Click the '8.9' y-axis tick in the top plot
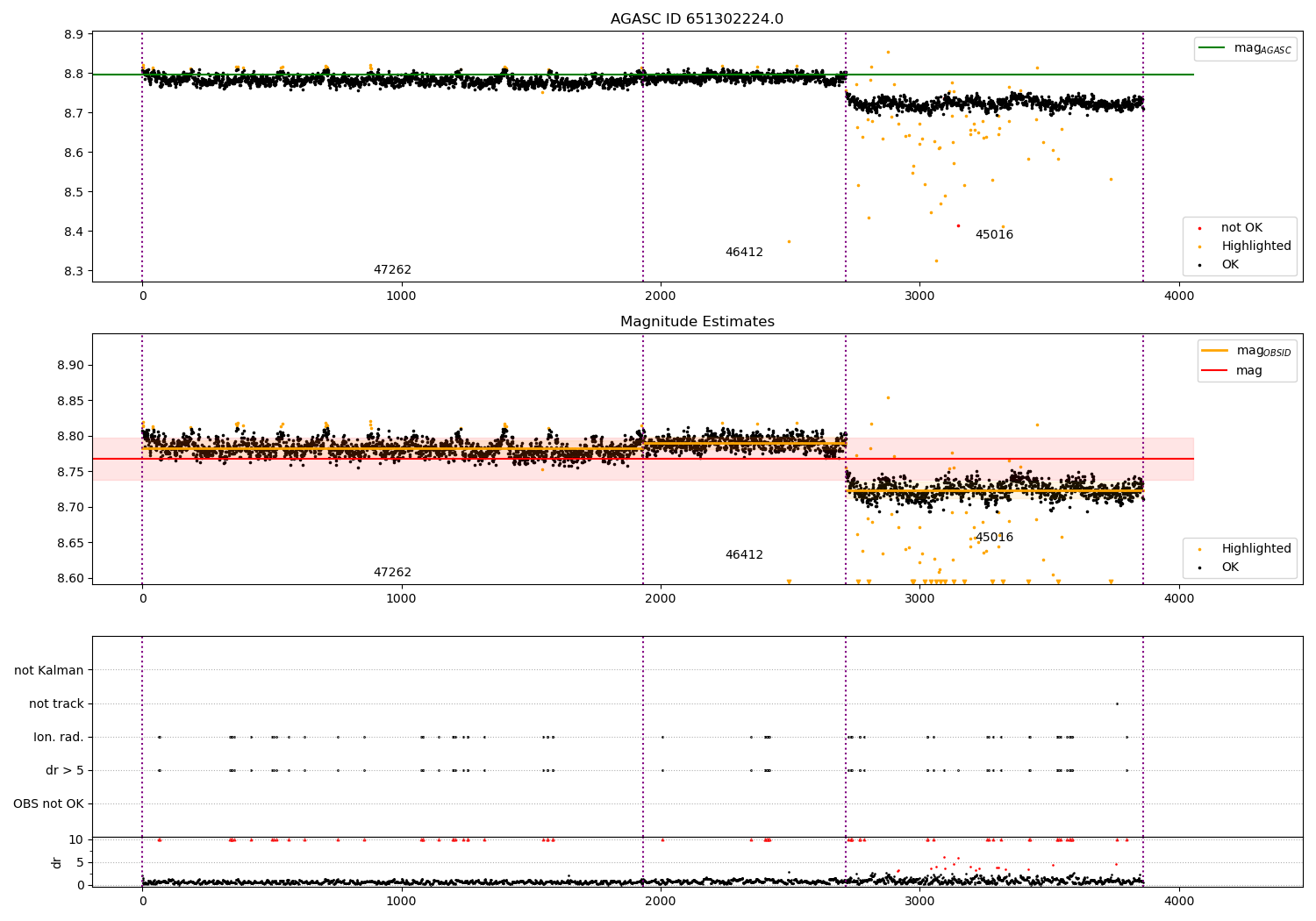1316x921 pixels. [x=74, y=34]
